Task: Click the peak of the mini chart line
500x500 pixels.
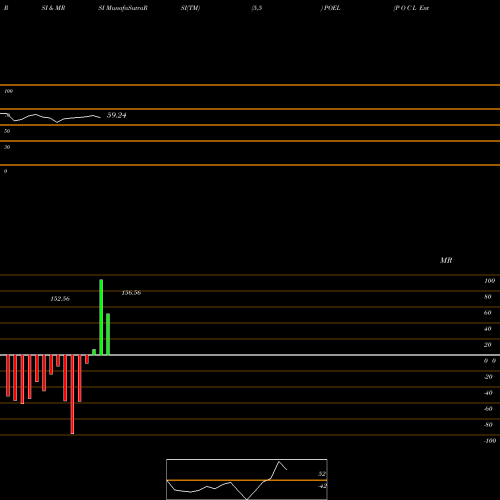Action: [279, 462]
